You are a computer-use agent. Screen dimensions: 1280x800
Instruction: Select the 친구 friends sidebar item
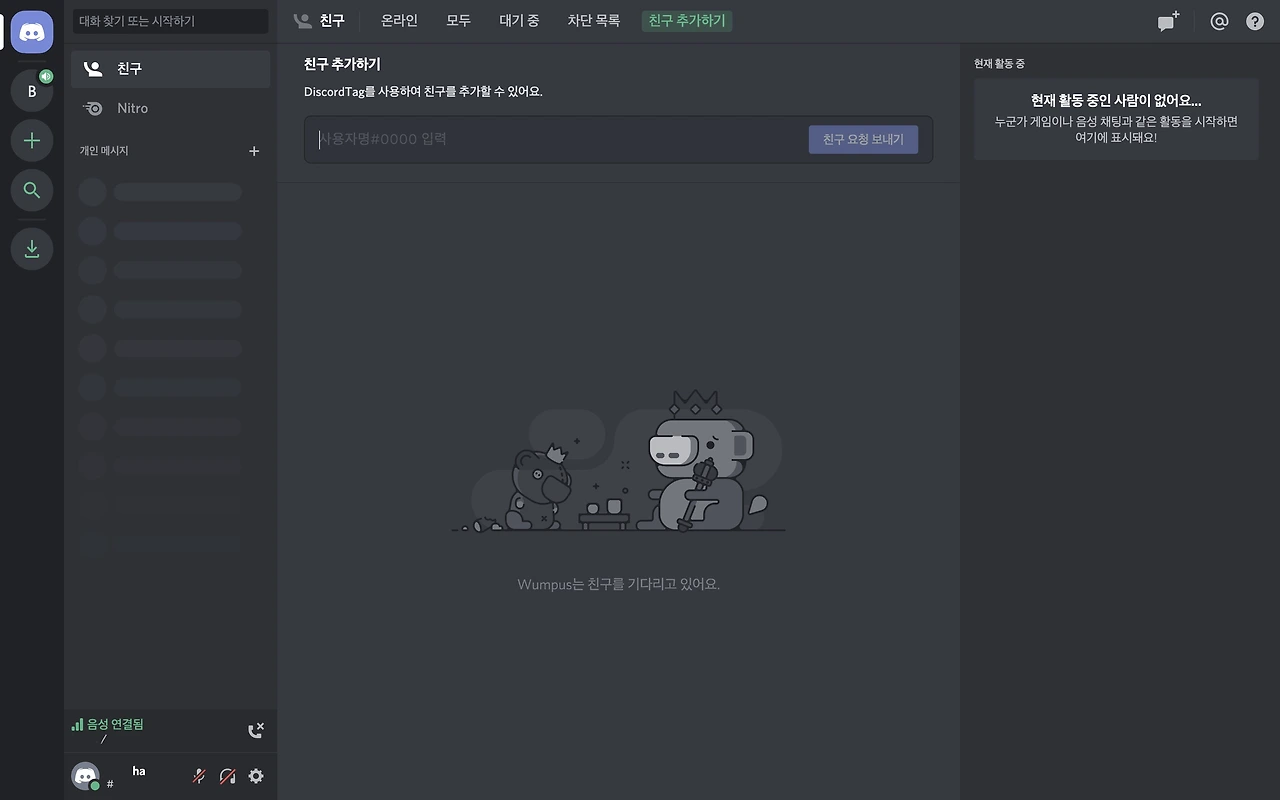170,69
